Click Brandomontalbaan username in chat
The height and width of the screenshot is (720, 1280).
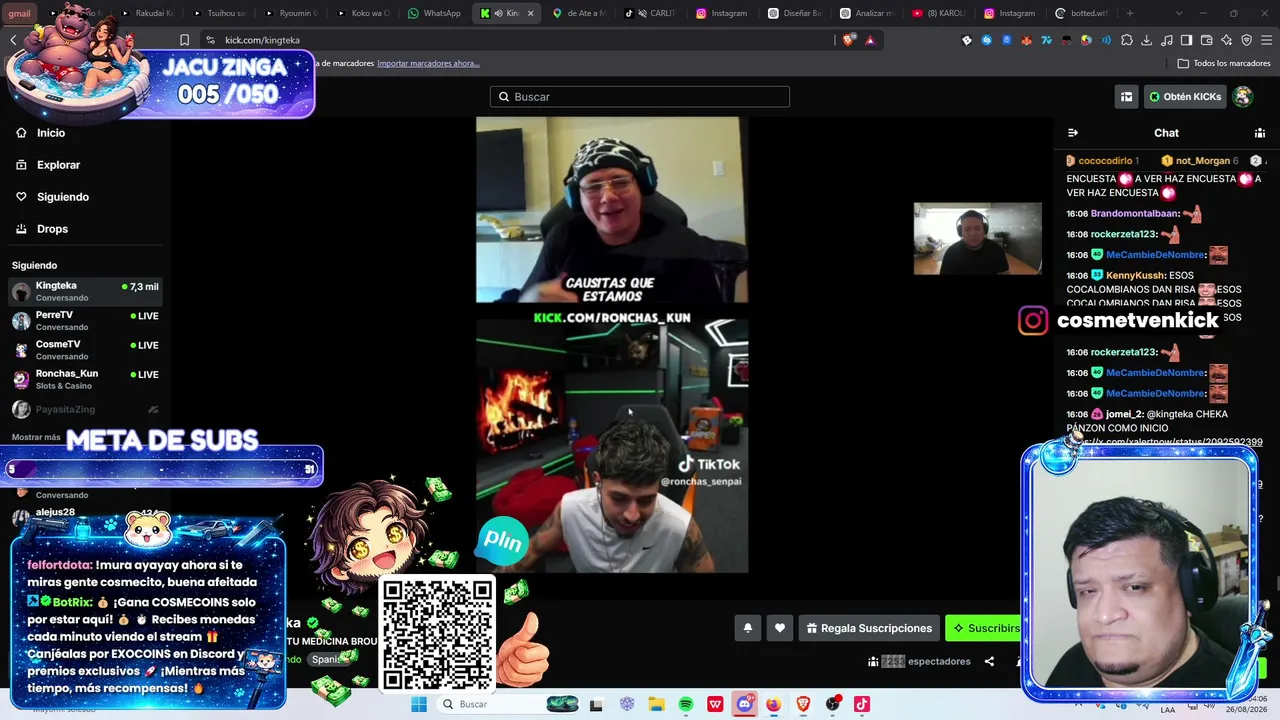click(1134, 214)
